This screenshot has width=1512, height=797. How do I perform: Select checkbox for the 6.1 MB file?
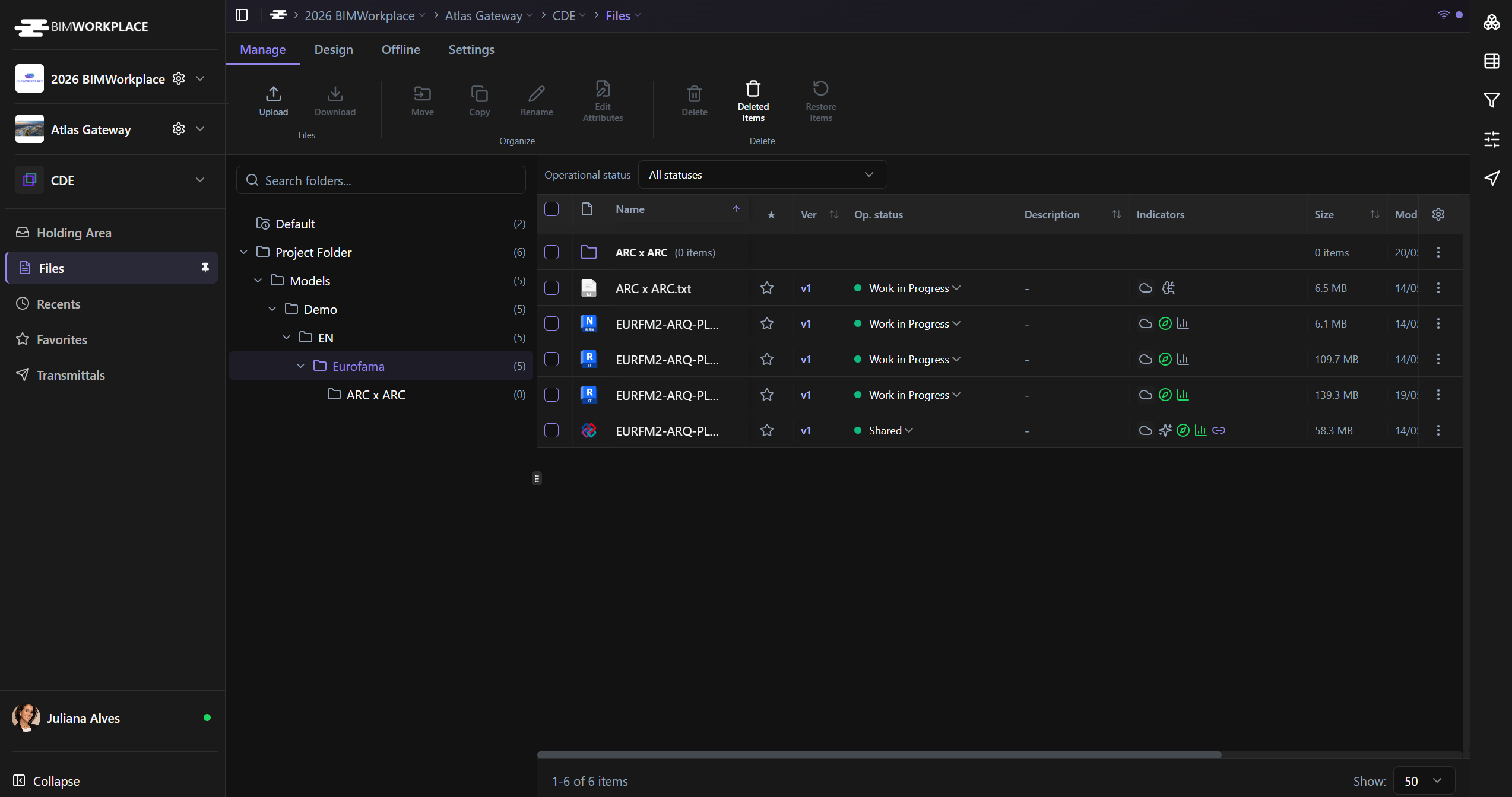coord(551,323)
